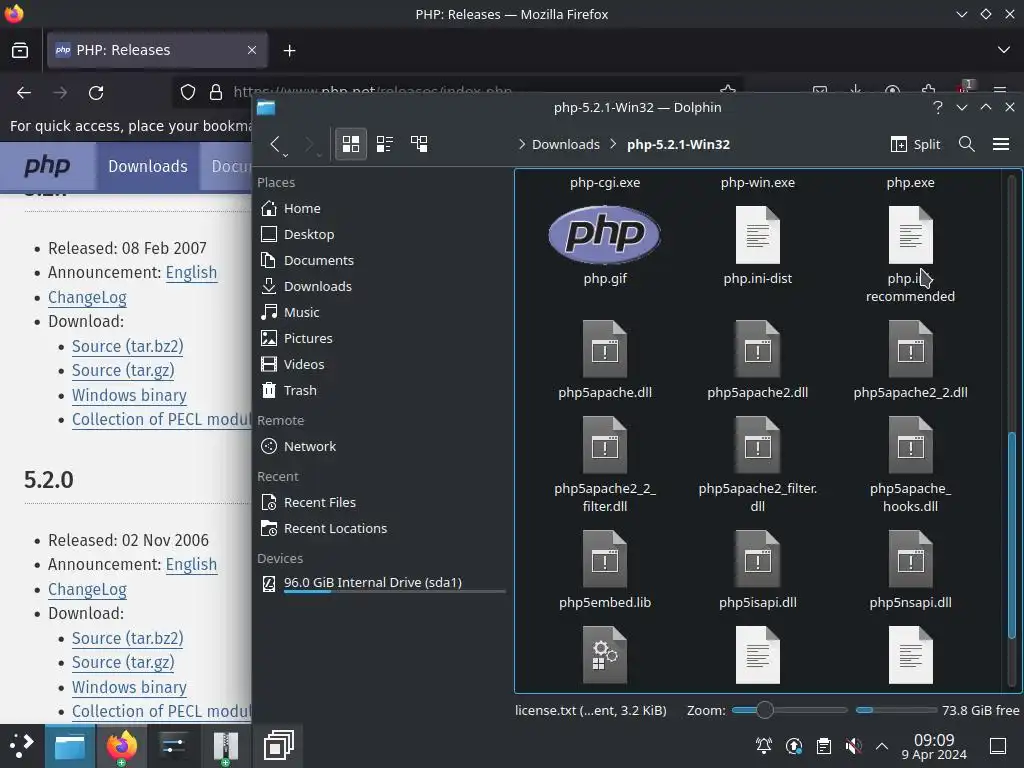The width and height of the screenshot is (1024, 768).
Task: Go back in Firefox history
Action: (x=24, y=93)
